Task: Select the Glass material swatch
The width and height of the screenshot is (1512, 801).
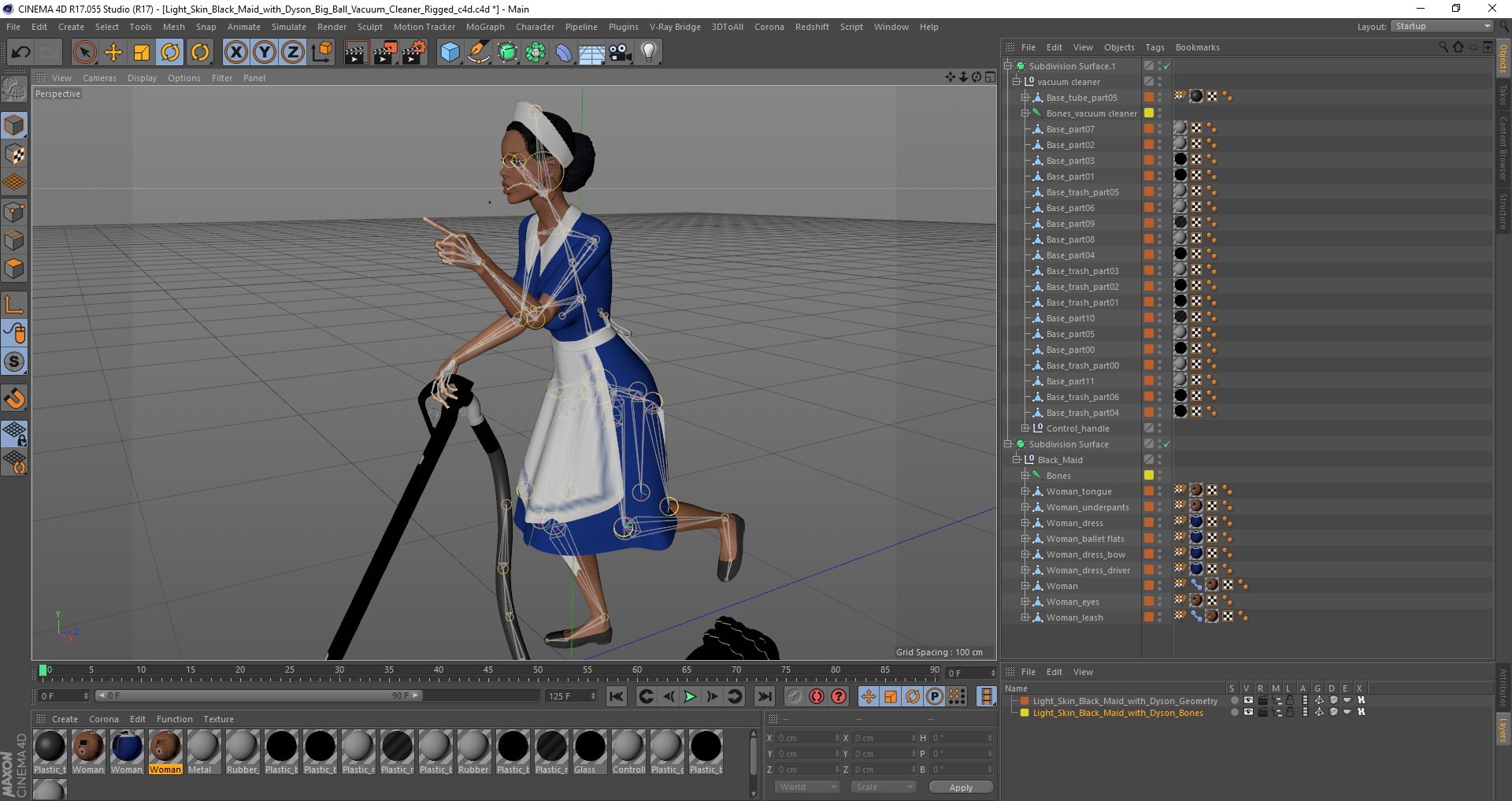Action: [589, 751]
